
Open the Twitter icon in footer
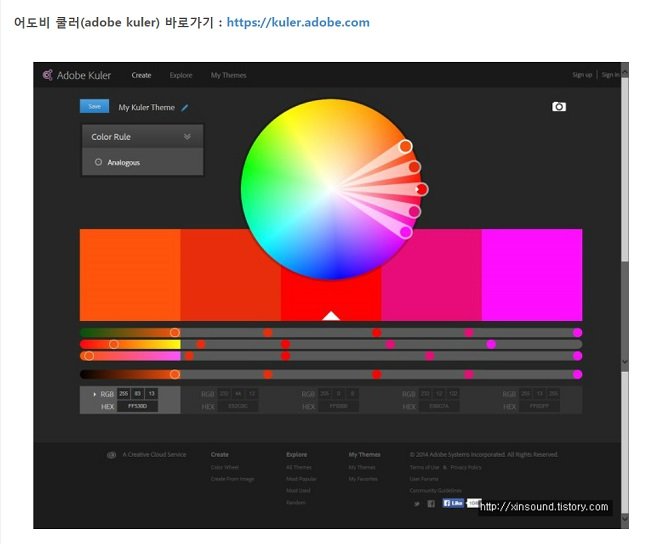pyautogui.click(x=417, y=504)
